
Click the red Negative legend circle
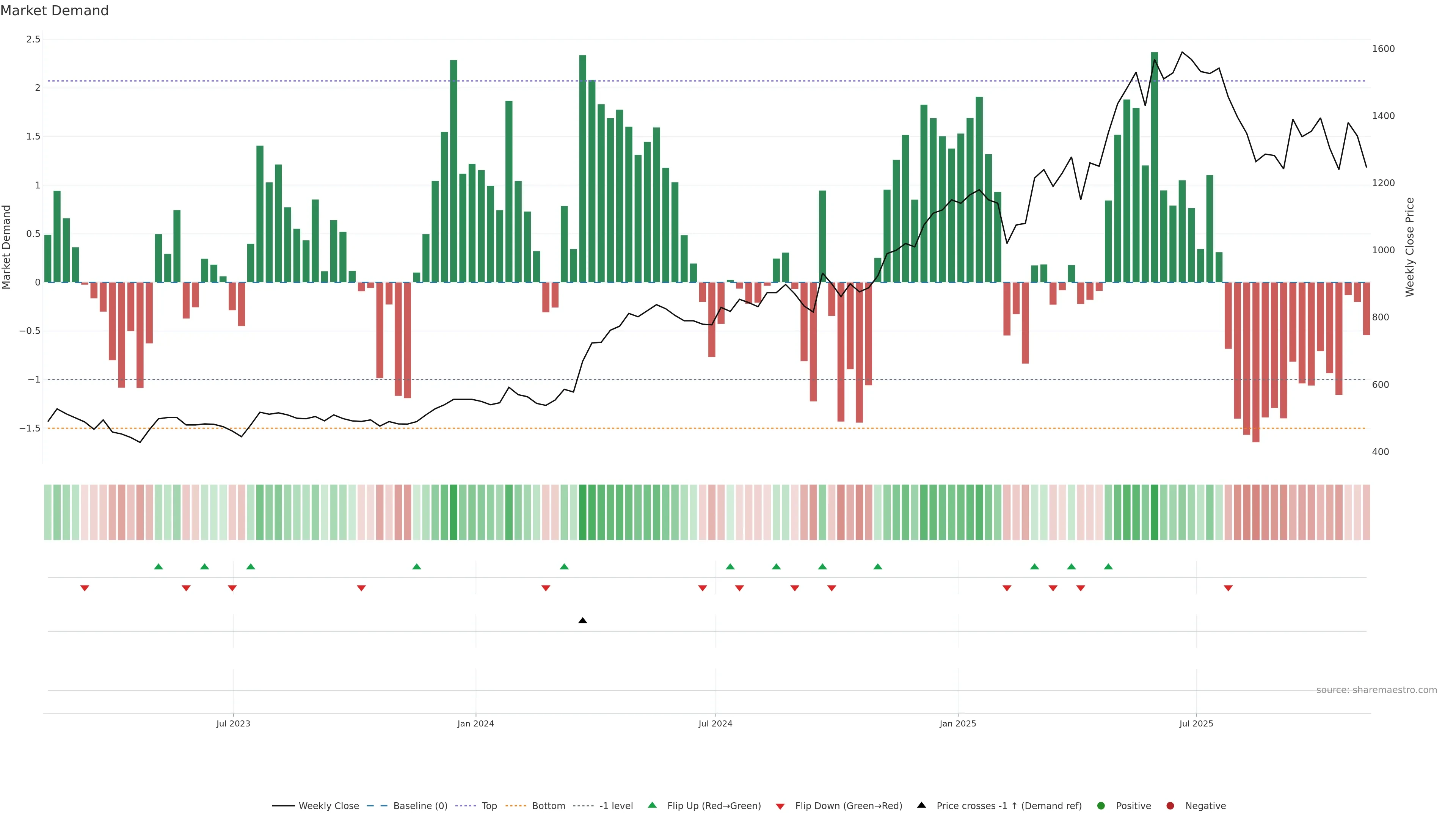pos(1170,805)
